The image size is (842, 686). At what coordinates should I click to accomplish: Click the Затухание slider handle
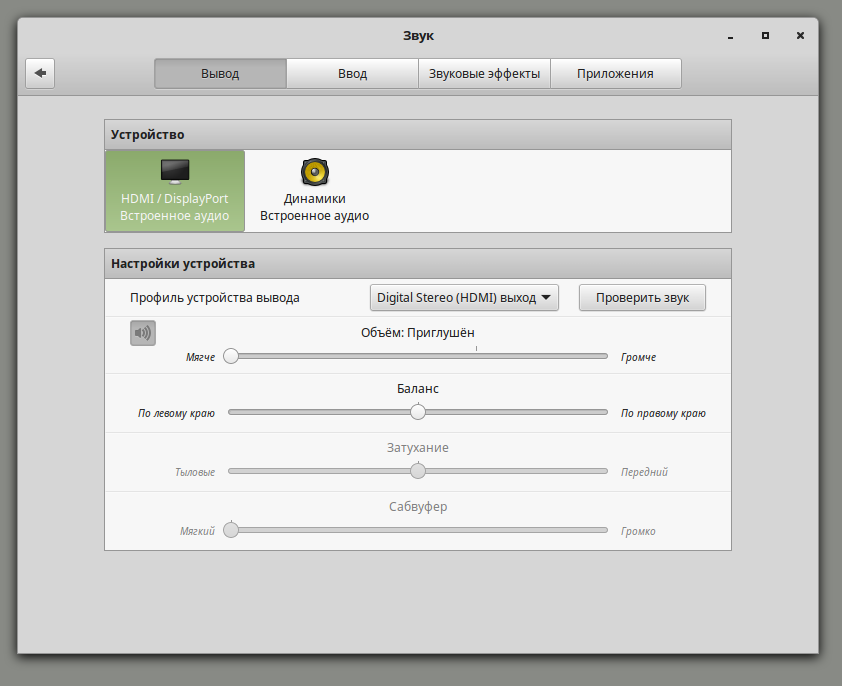(418, 471)
